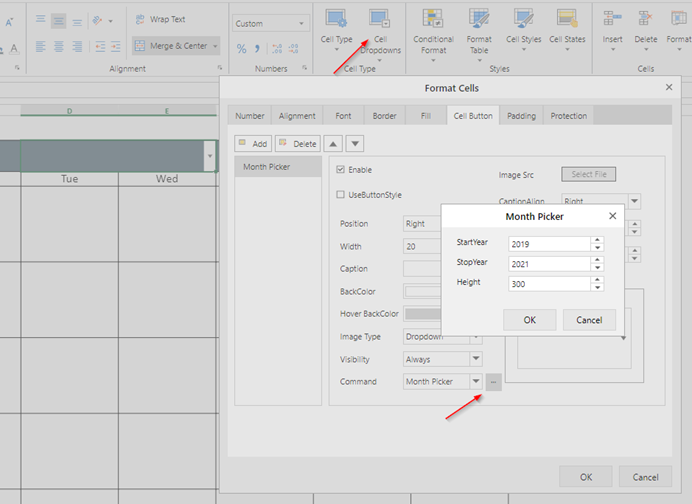Check the UseButtonStyle checkbox
Screen dimensions: 692x504
340,195
